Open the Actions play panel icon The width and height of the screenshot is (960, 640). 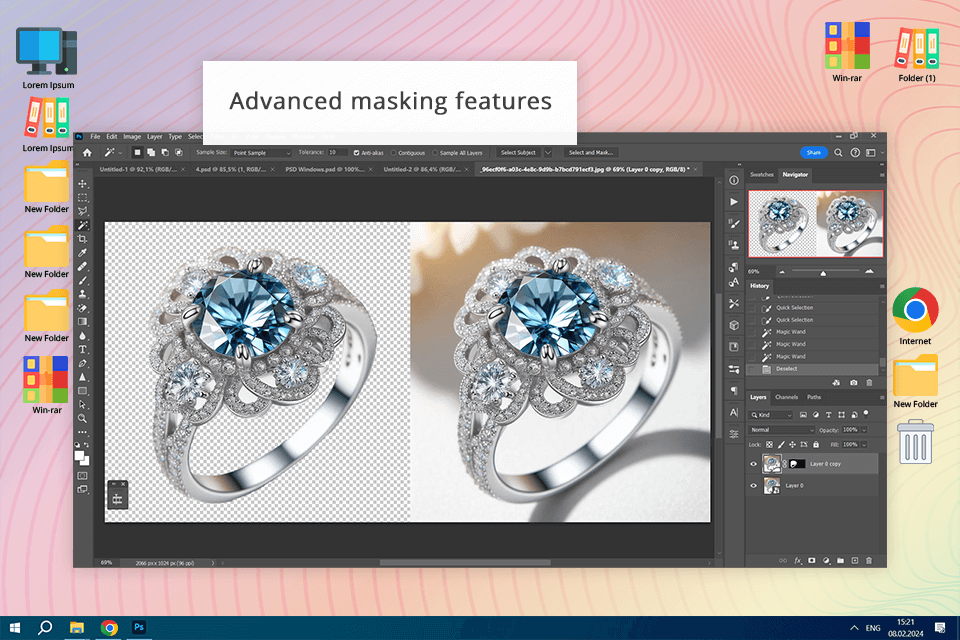click(733, 201)
